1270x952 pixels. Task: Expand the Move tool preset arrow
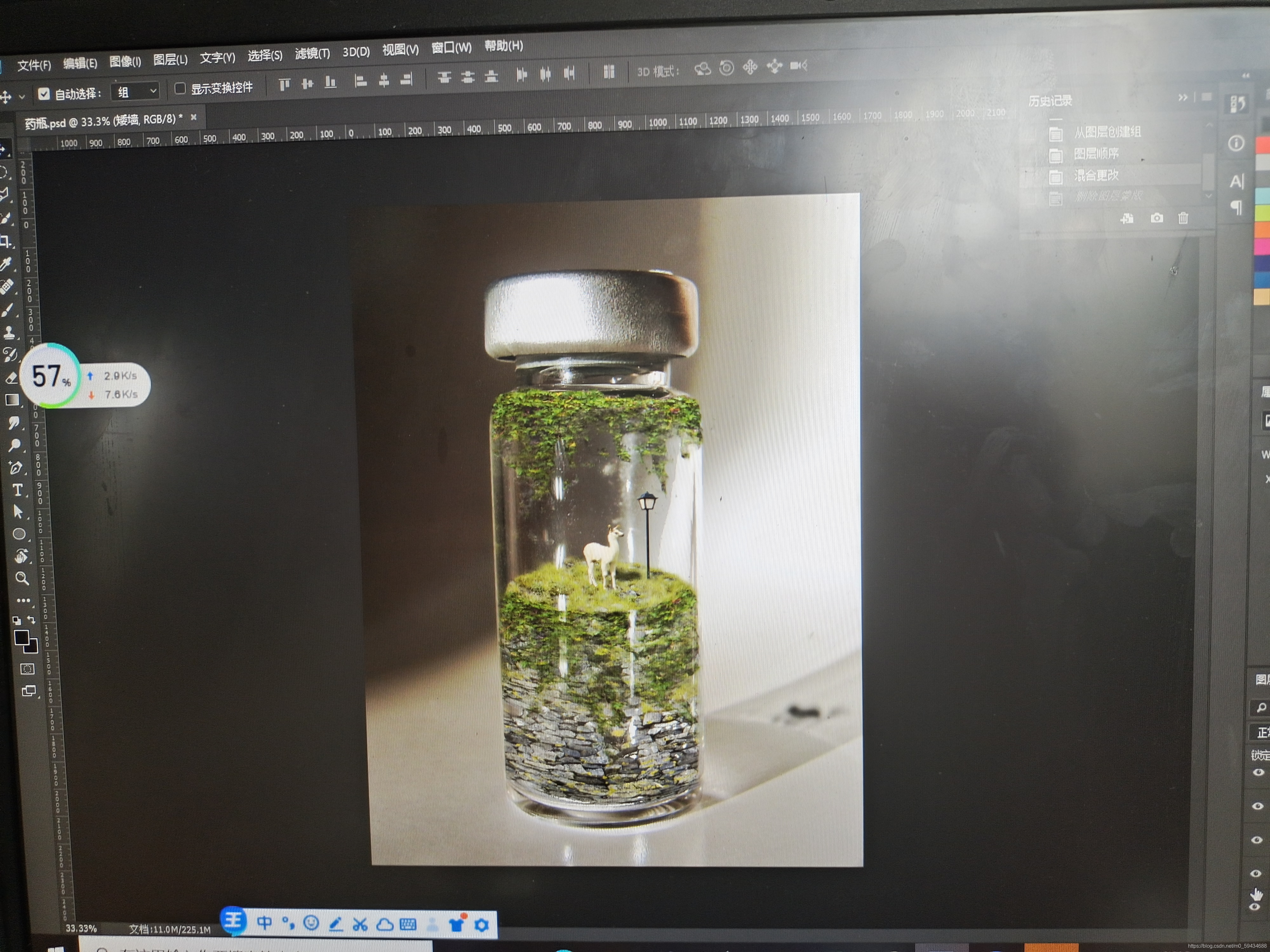(x=23, y=96)
